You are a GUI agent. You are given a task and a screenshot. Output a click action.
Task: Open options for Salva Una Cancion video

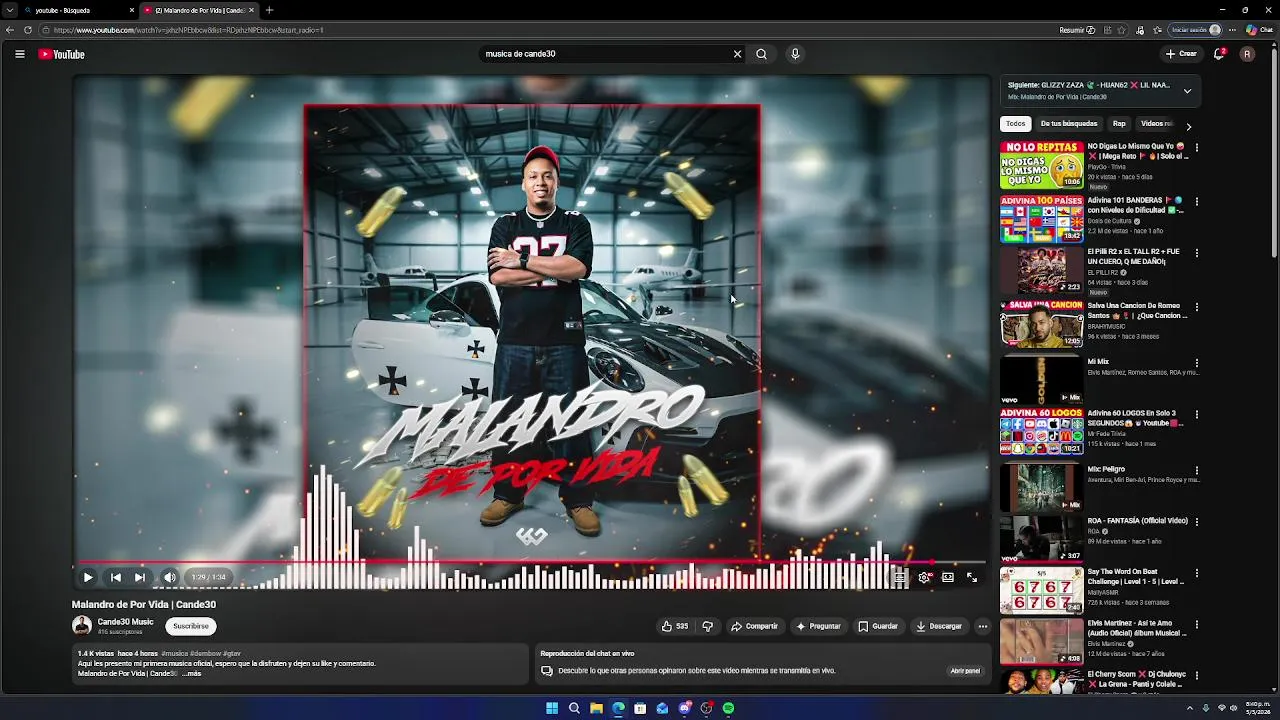(1196, 308)
